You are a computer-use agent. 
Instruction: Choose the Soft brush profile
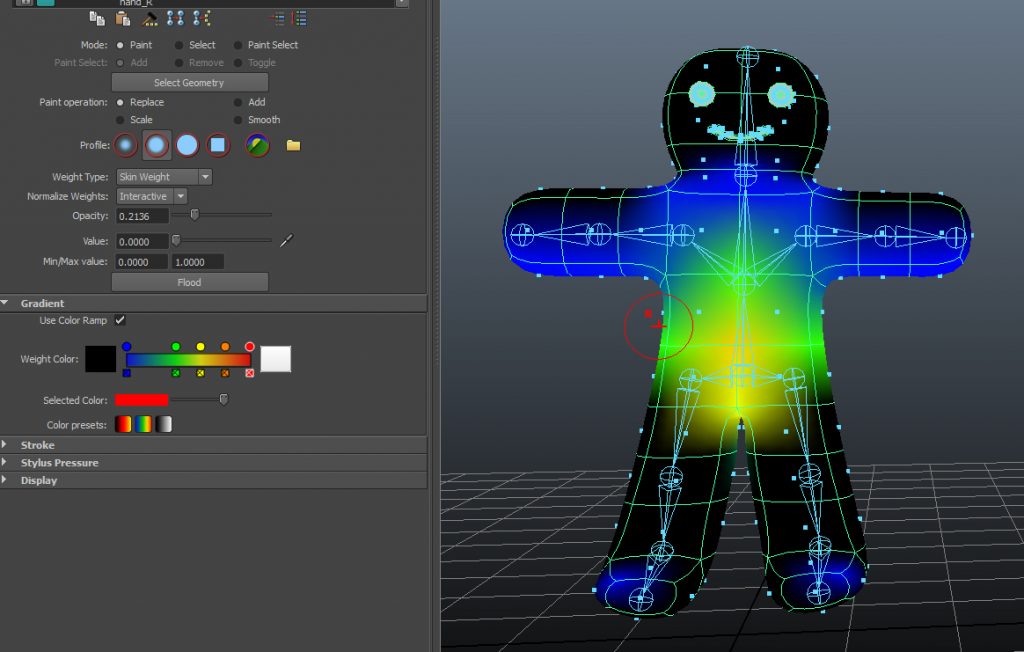pyautogui.click(x=157, y=145)
